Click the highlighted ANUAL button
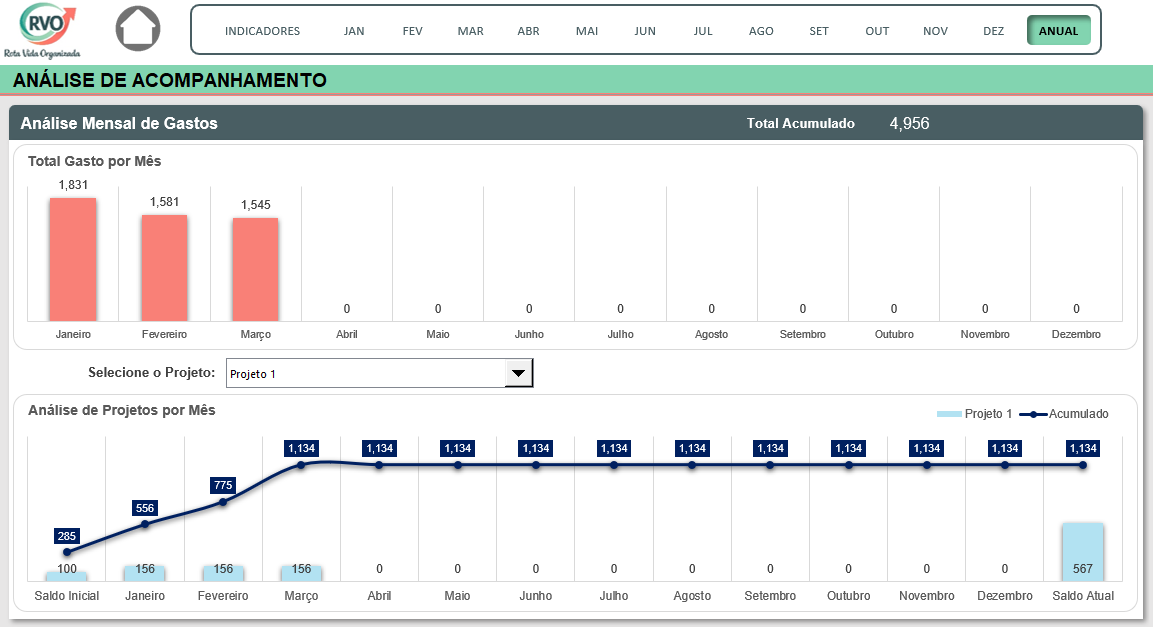 point(1059,31)
